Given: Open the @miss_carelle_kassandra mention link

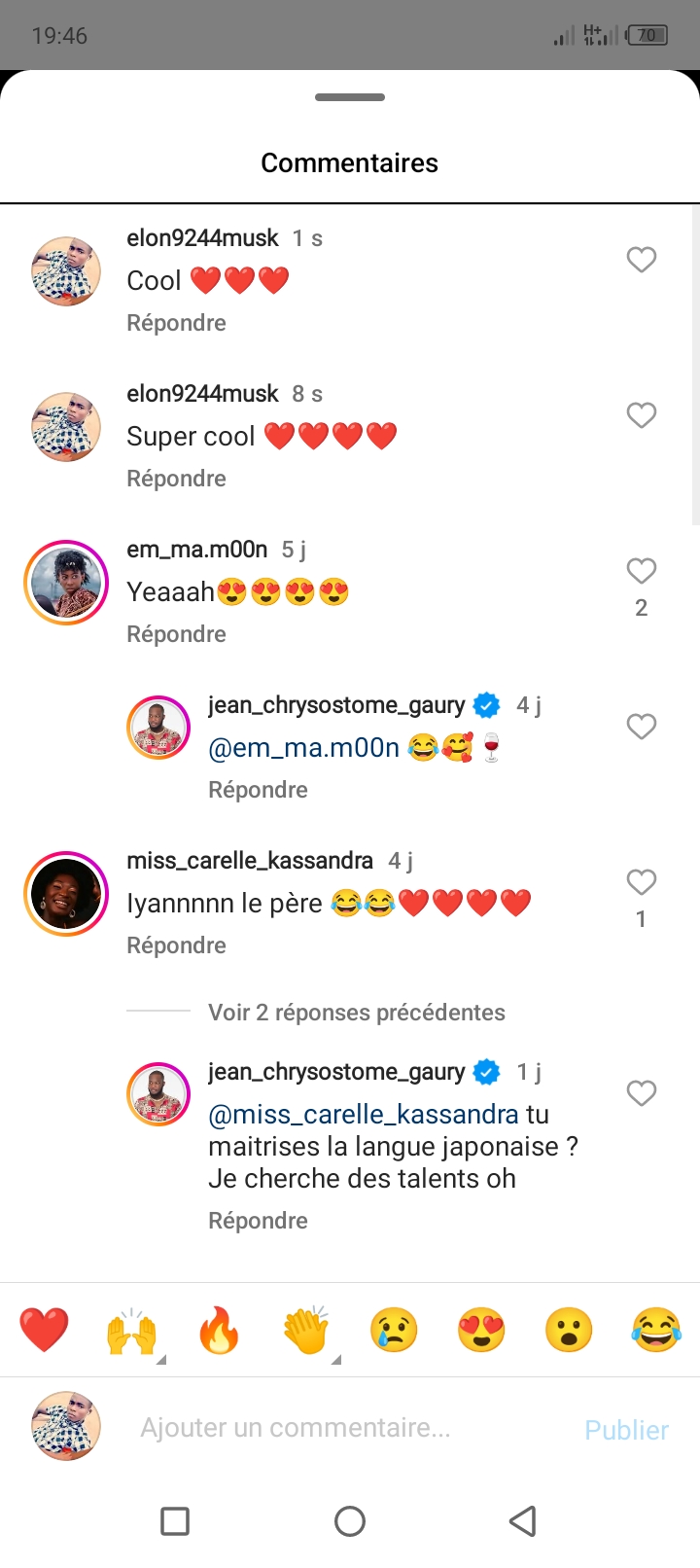Looking at the screenshot, I should (364, 1115).
